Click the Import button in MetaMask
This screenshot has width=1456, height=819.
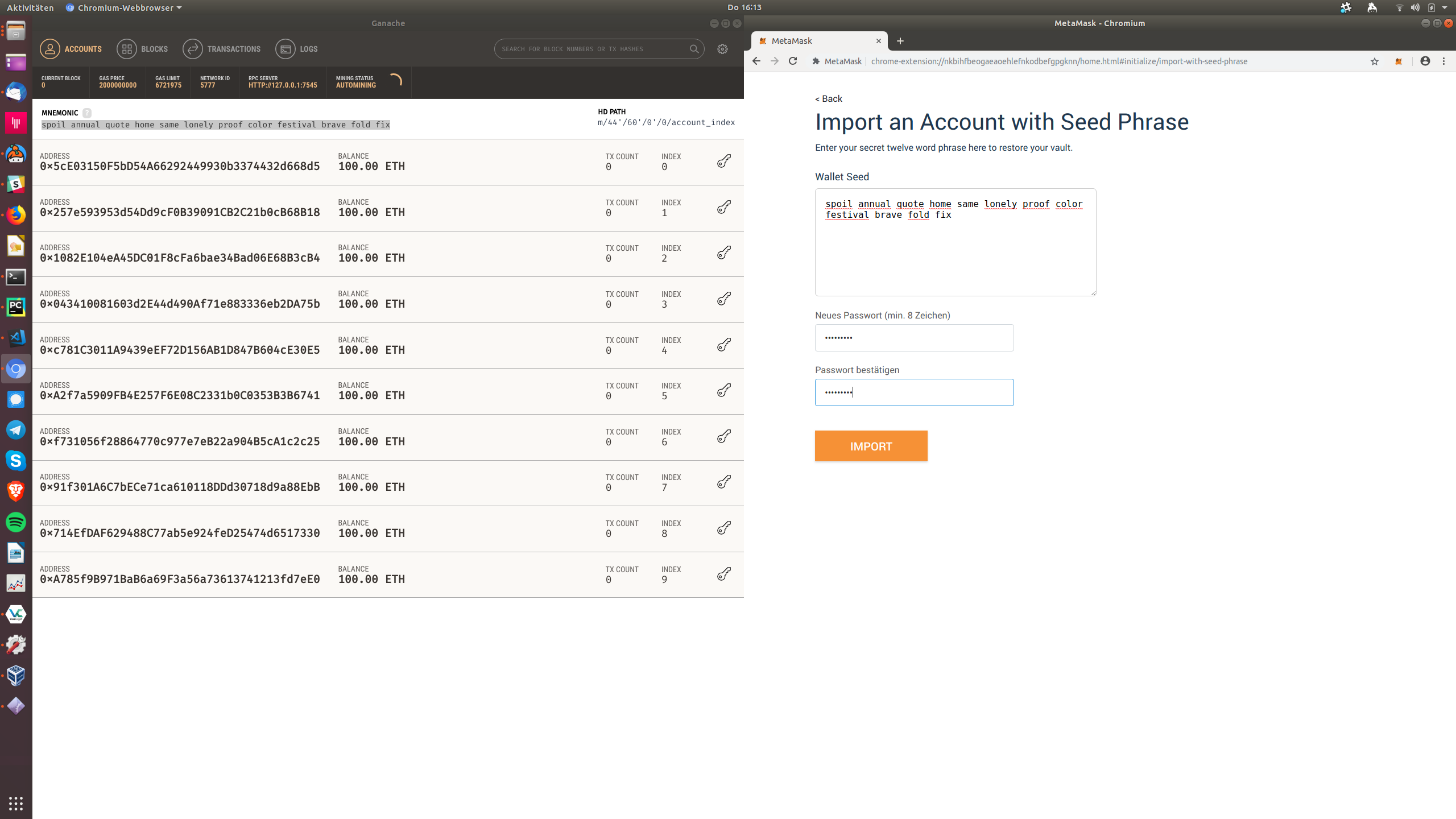871,446
